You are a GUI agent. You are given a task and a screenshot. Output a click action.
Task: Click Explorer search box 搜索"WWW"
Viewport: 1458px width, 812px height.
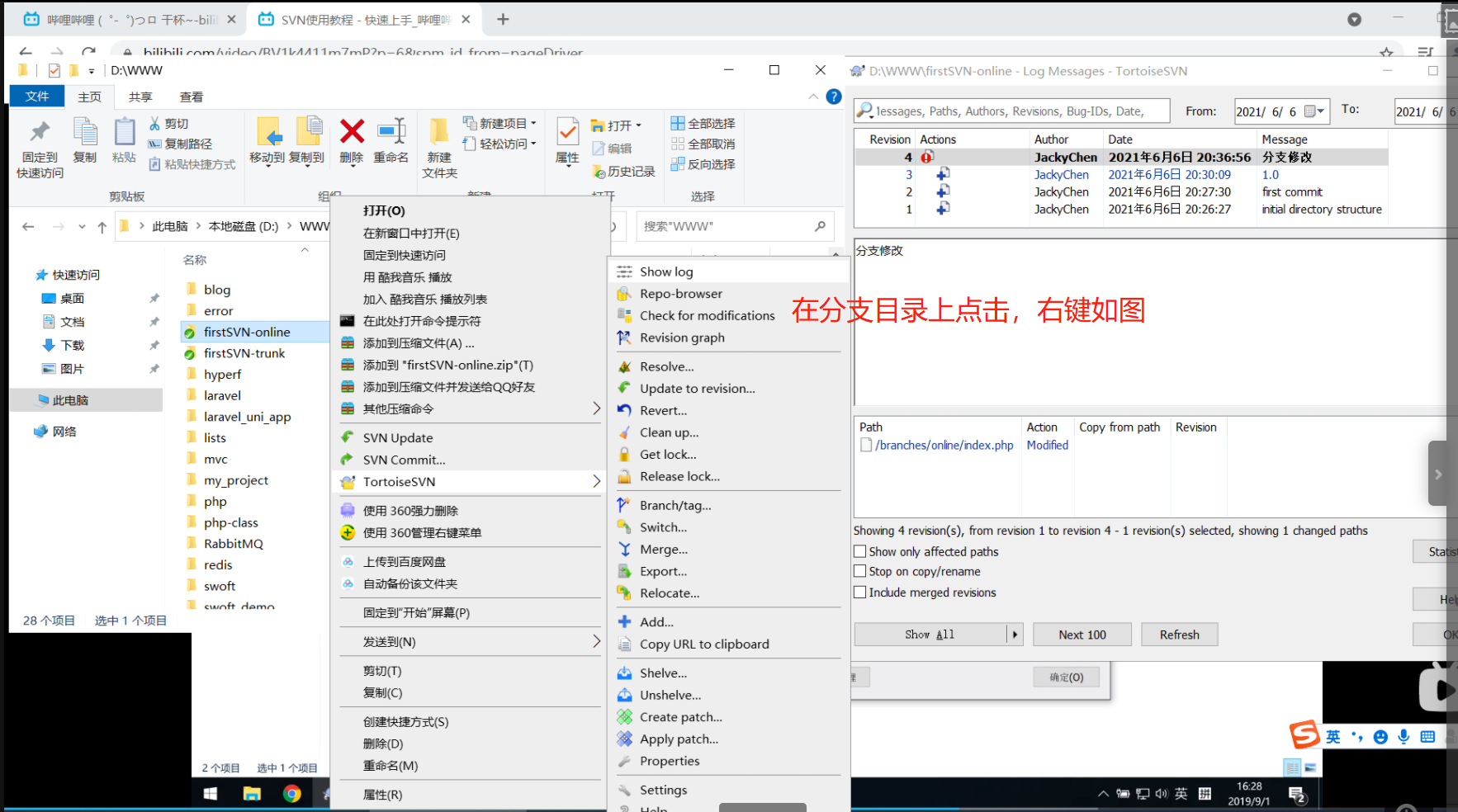pyautogui.click(x=735, y=226)
